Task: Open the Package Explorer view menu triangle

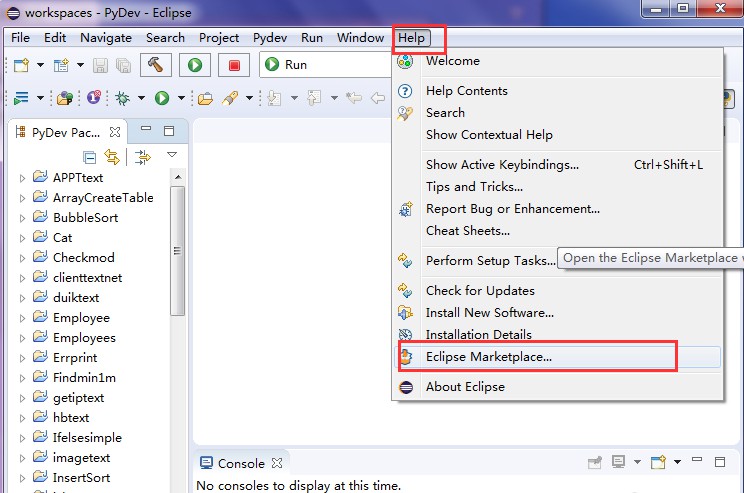Action: pyautogui.click(x=172, y=155)
